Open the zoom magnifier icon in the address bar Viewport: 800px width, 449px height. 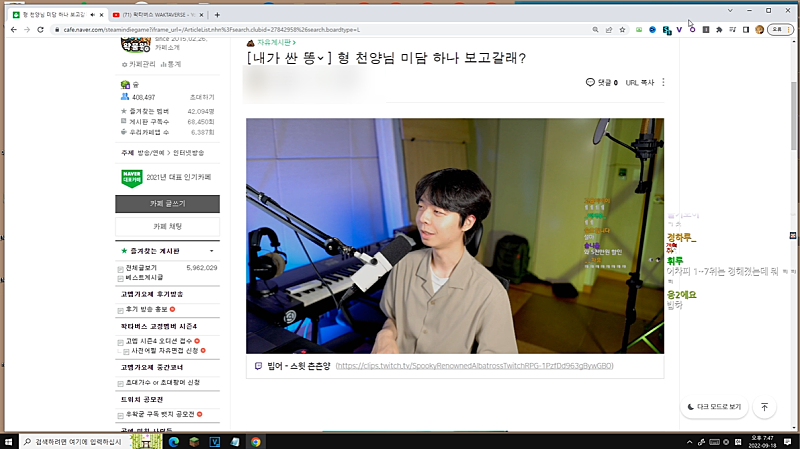tap(595, 30)
